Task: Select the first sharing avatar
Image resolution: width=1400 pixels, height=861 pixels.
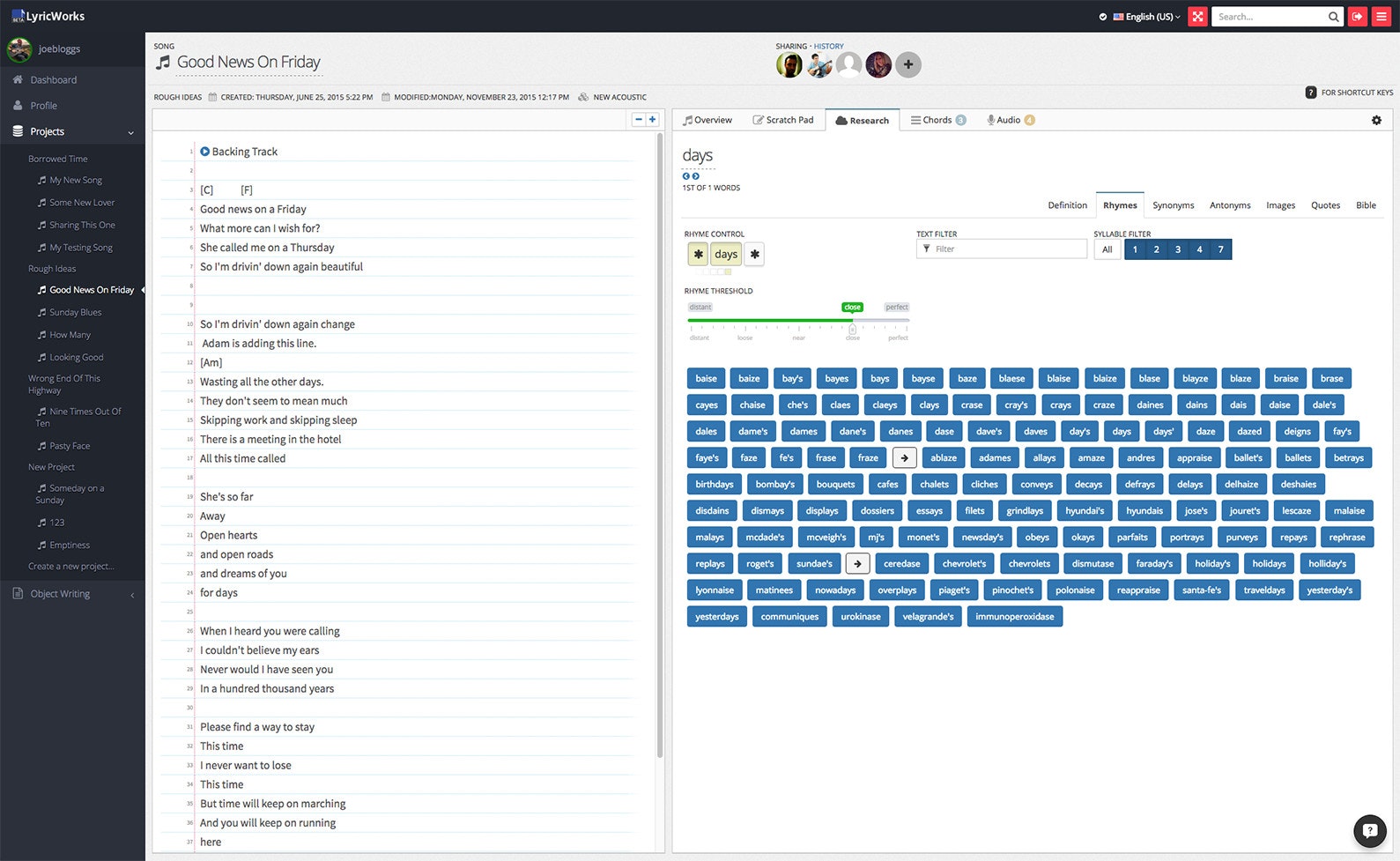Action: (x=789, y=64)
